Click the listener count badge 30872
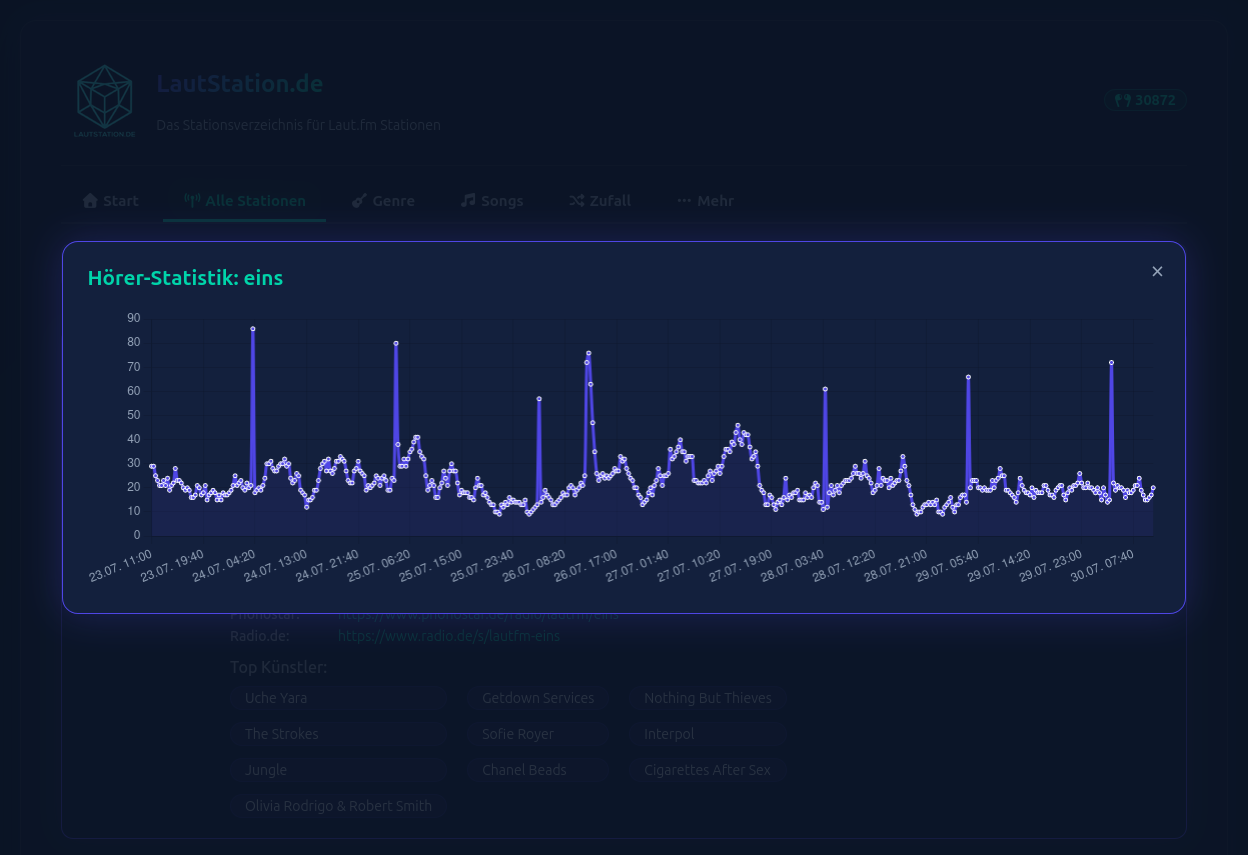Viewport: 1248px width, 855px height. pyautogui.click(x=1146, y=100)
